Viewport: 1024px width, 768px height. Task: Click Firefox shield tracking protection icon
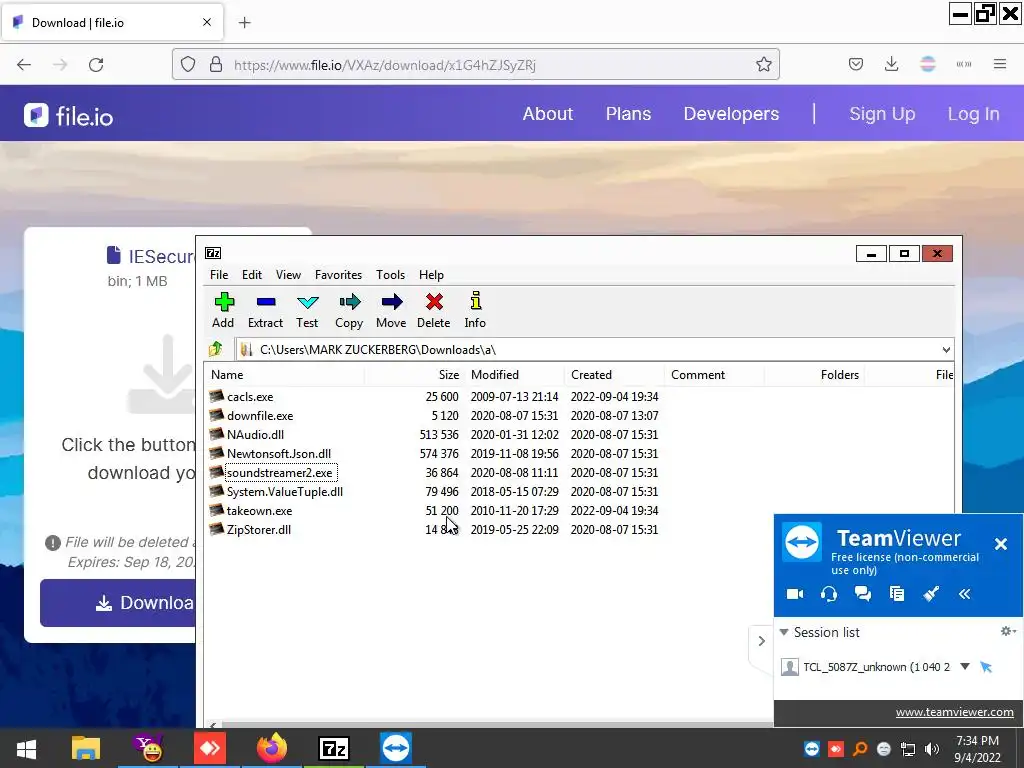[188, 64]
